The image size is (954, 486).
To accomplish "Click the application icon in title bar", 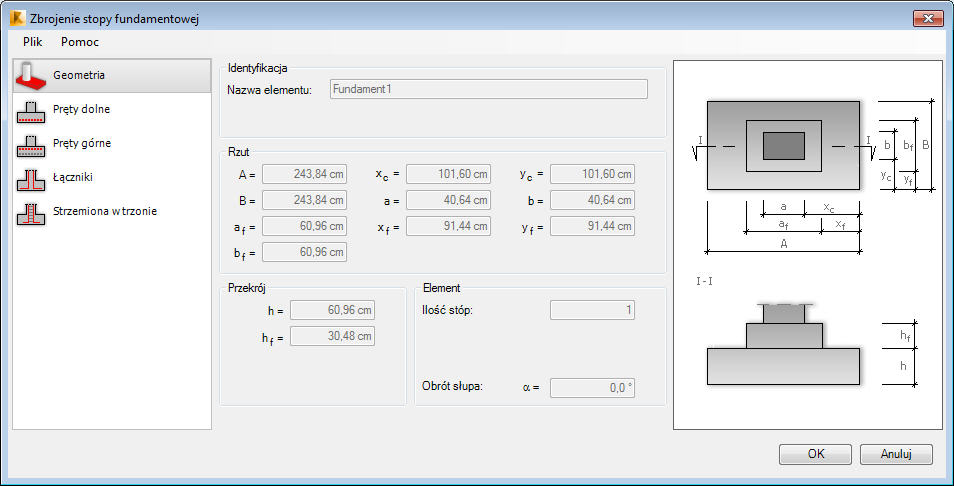I will click(16, 19).
